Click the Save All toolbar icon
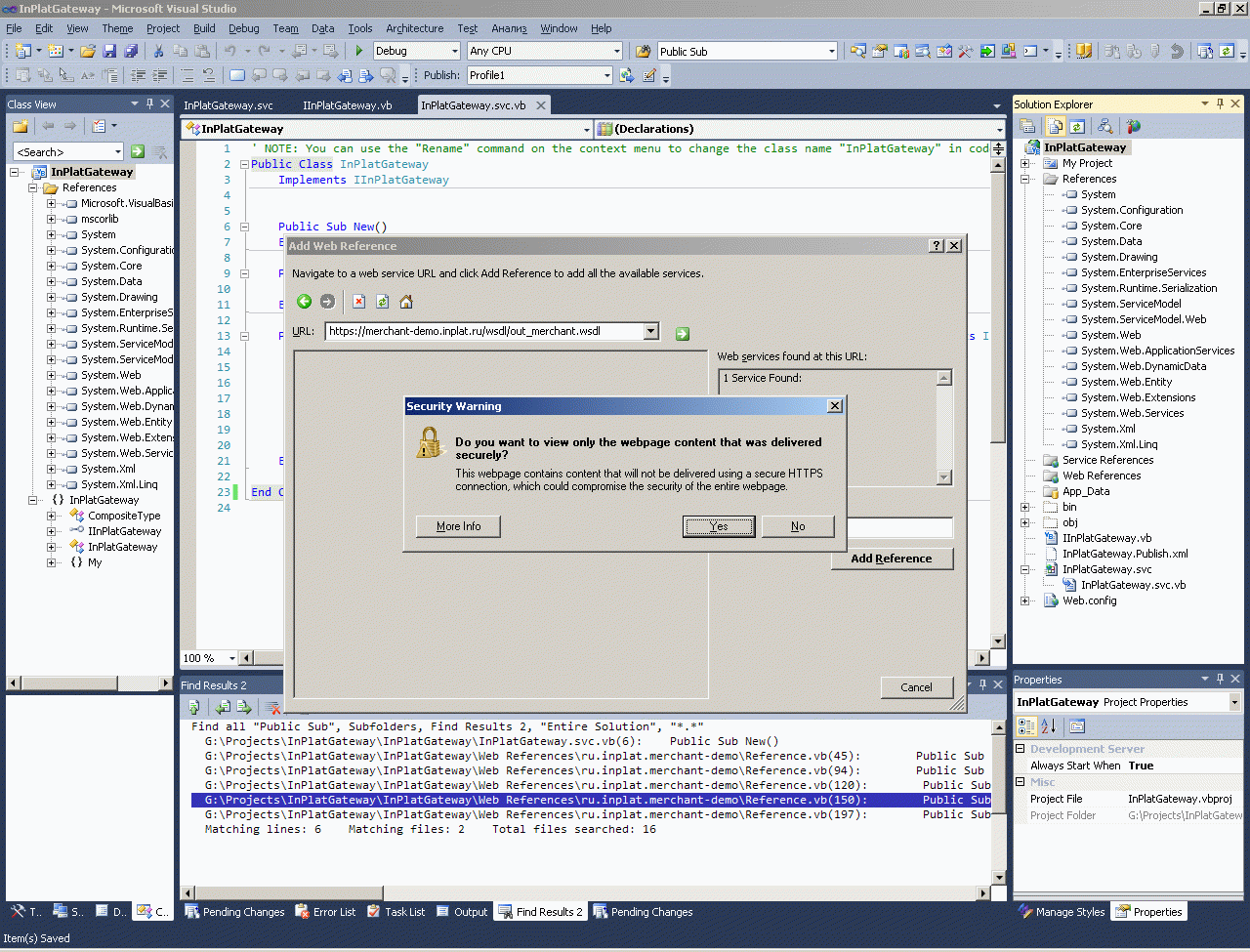The image size is (1250, 952). click(x=130, y=51)
